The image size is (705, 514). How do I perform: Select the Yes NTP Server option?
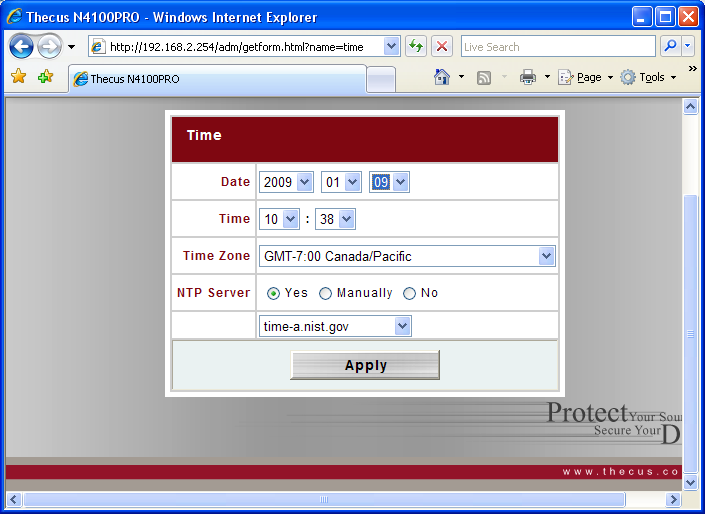273,293
